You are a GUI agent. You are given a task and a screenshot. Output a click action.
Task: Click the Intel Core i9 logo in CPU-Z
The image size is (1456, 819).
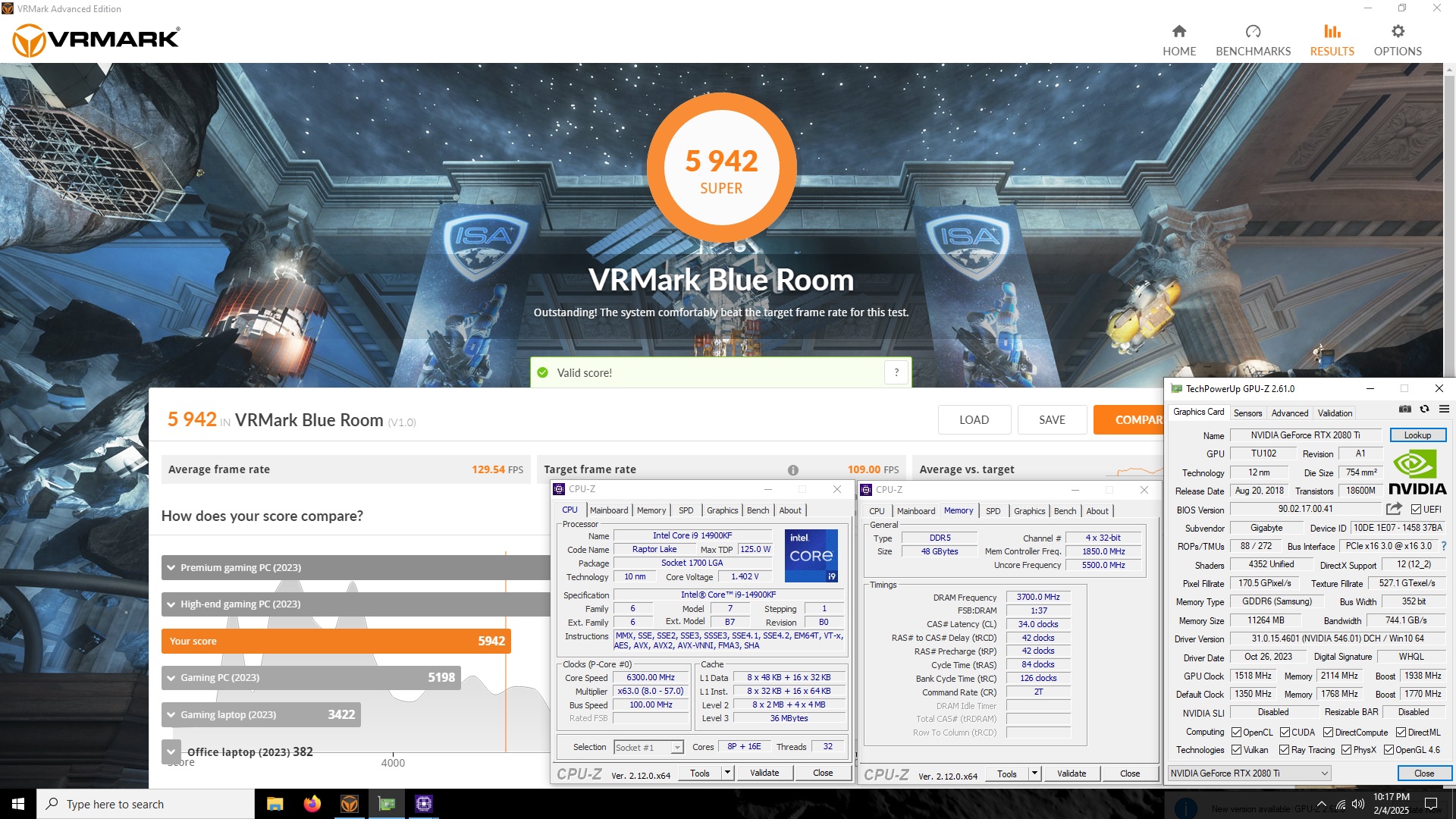tap(811, 556)
